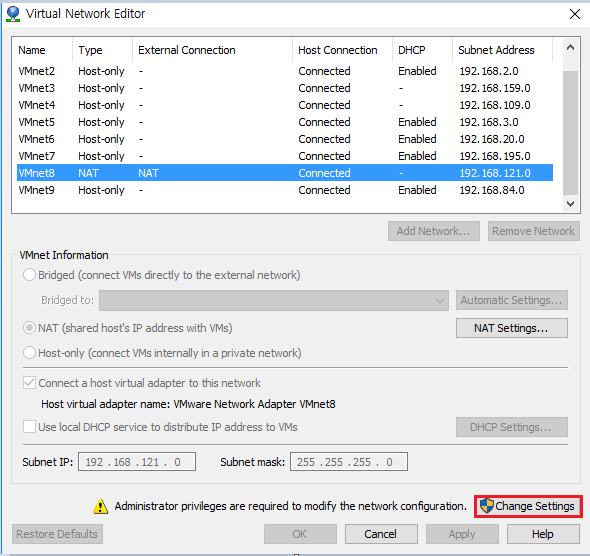Click subnet address 192.168.109.0
This screenshot has width=590, height=556.
pyautogui.click(x=495, y=105)
